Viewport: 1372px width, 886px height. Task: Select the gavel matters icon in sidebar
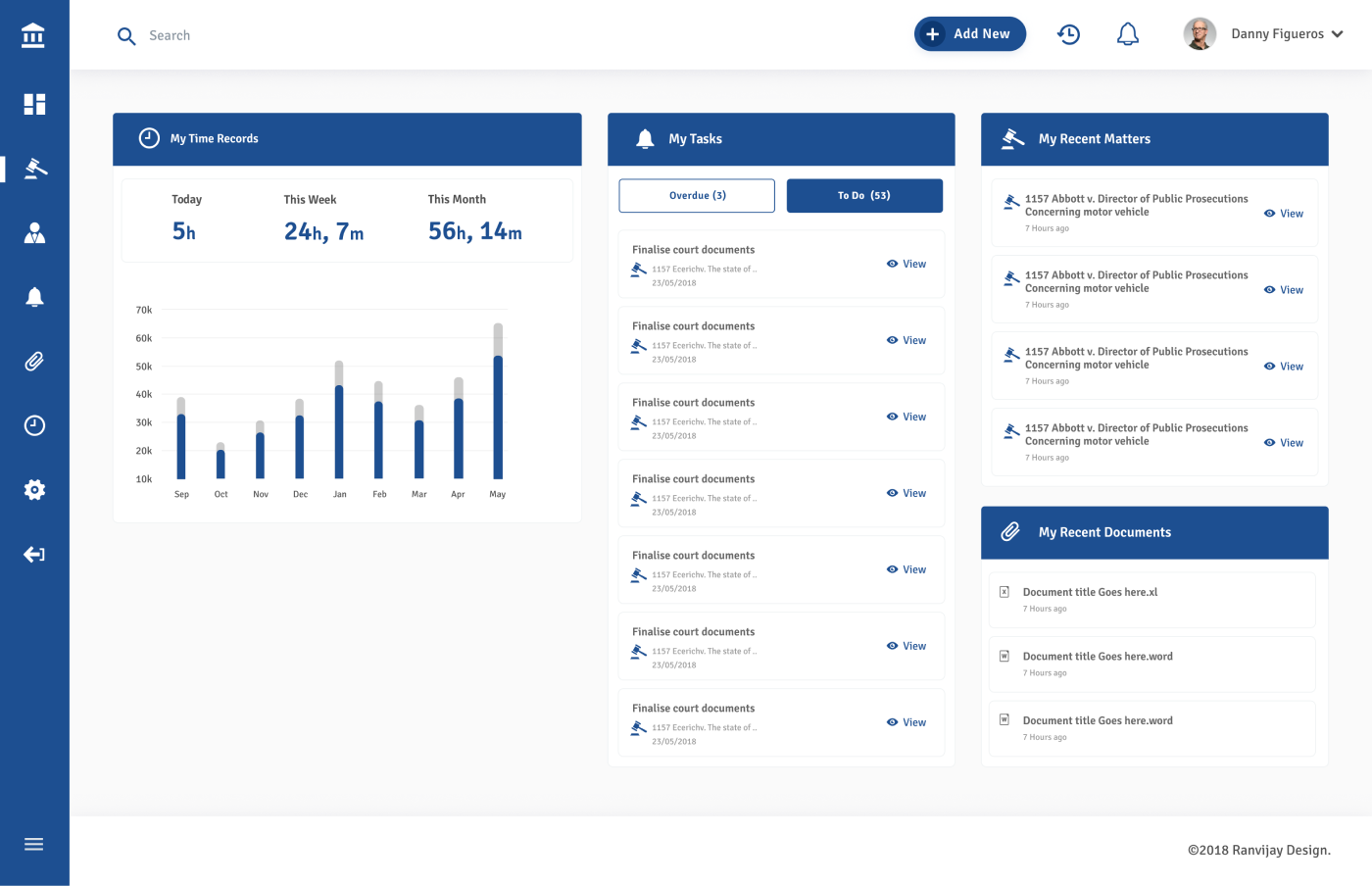pos(34,169)
